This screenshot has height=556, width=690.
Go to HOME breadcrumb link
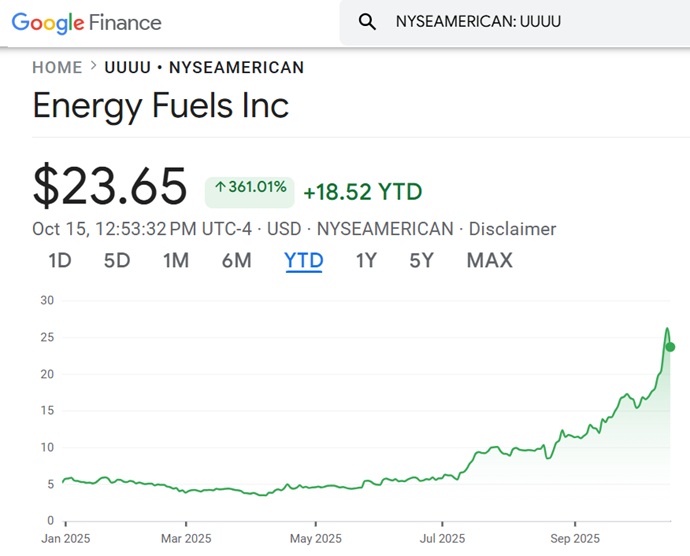[57, 68]
